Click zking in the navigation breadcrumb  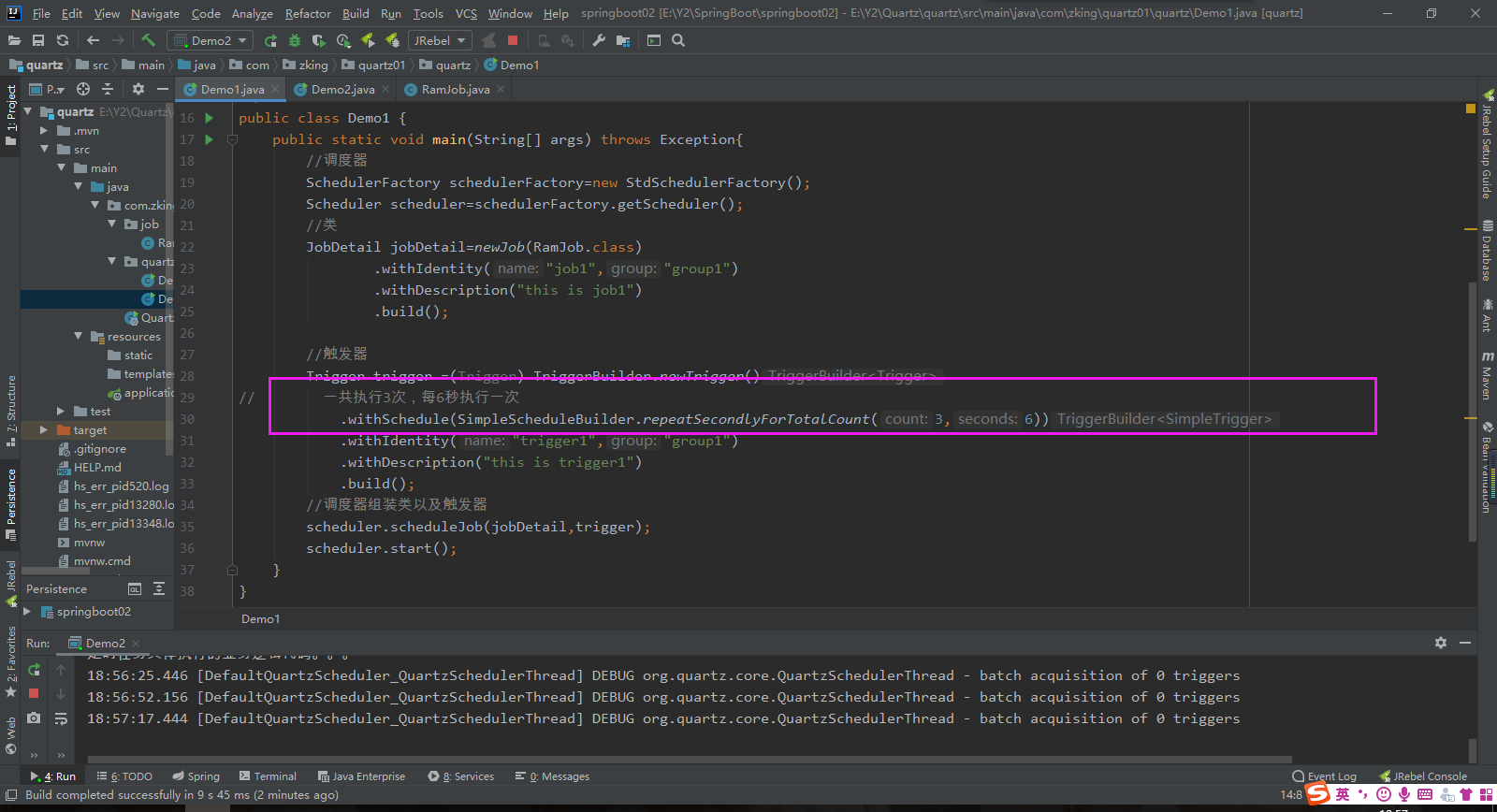306,65
